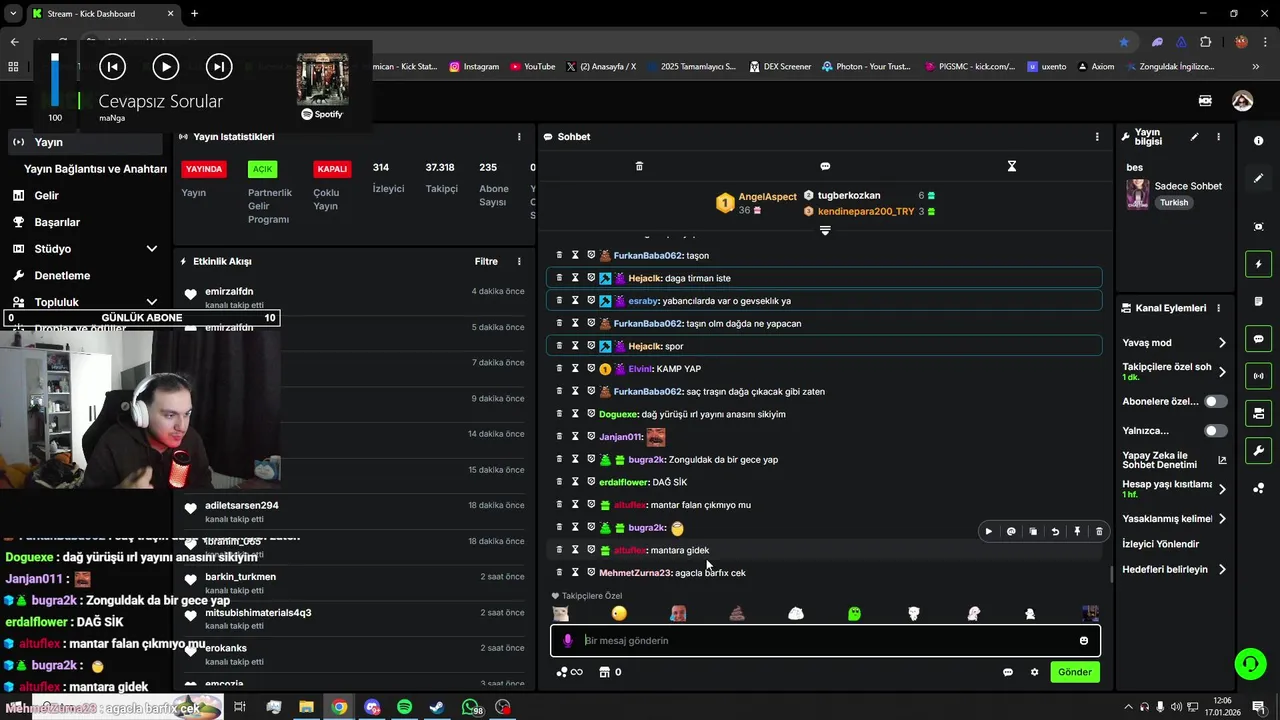Expand Yavaş mod options
This screenshot has height=720, width=1280.
(x=1222, y=343)
